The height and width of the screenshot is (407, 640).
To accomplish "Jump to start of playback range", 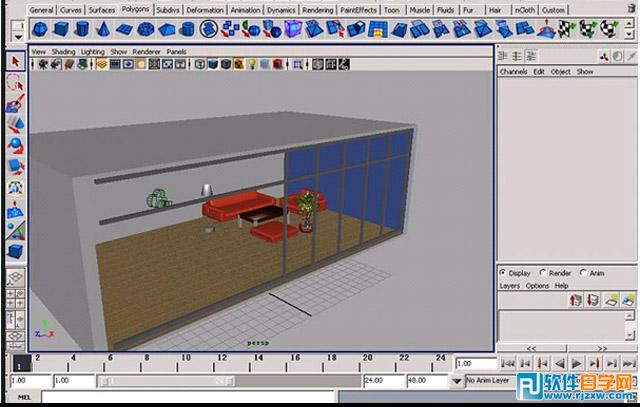I will [507, 364].
